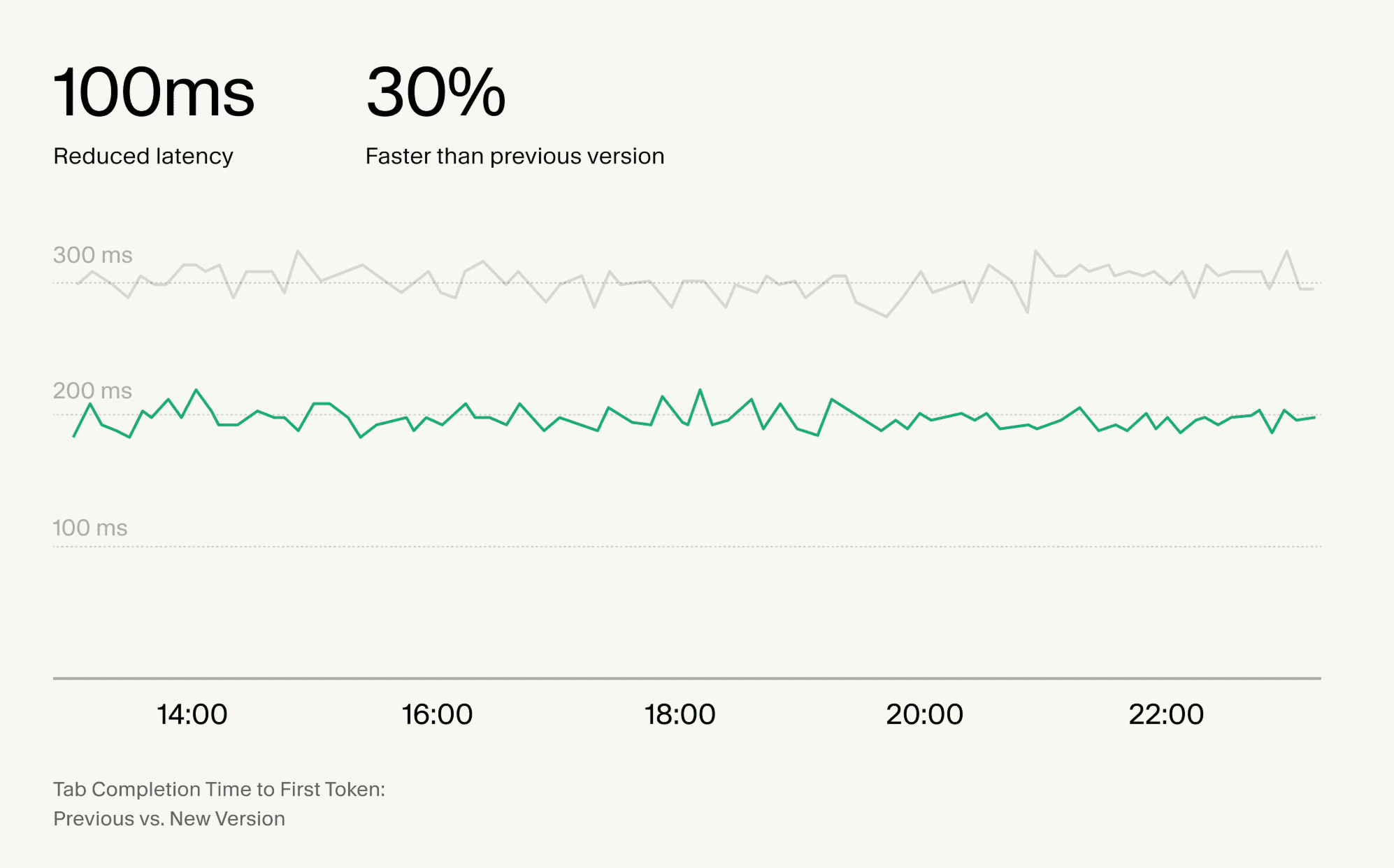Click the Tab Completion Time to First Token caption

pyautogui.click(x=219, y=789)
